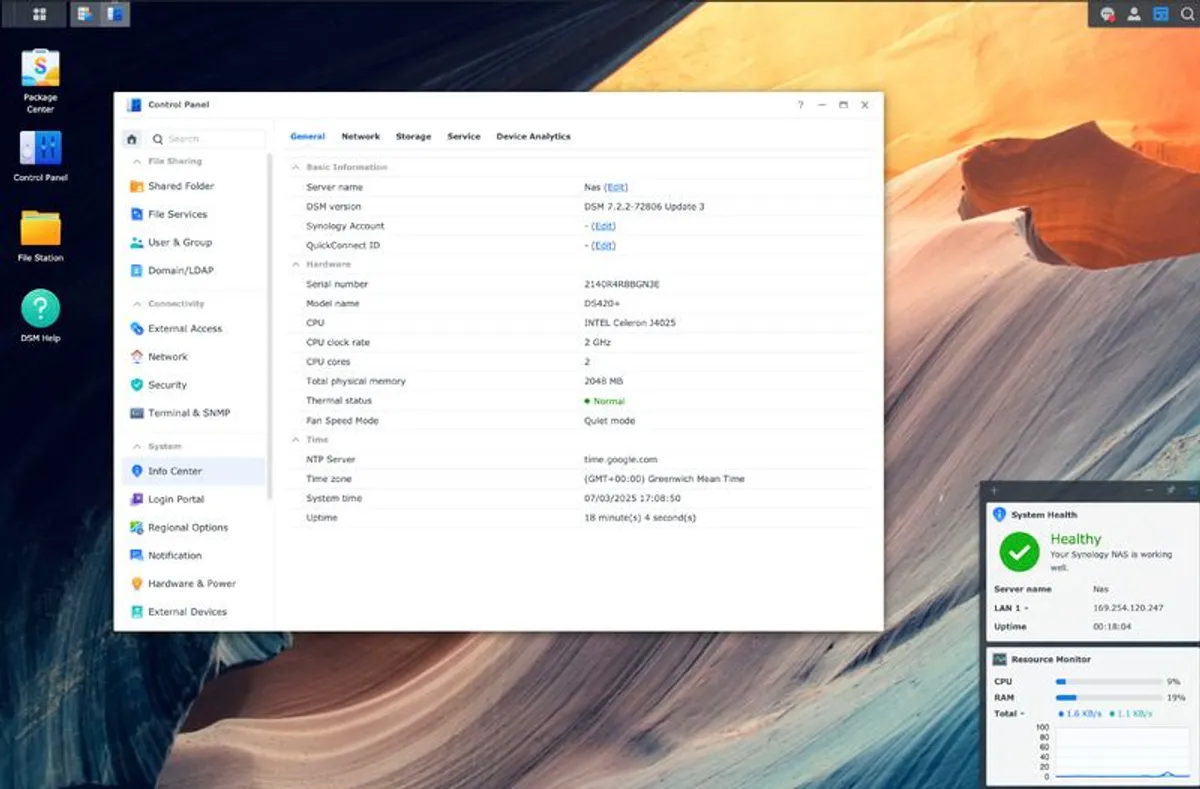Screen dimensions: 1200x789
Task: Pin the widget panel
Action: point(1171,490)
